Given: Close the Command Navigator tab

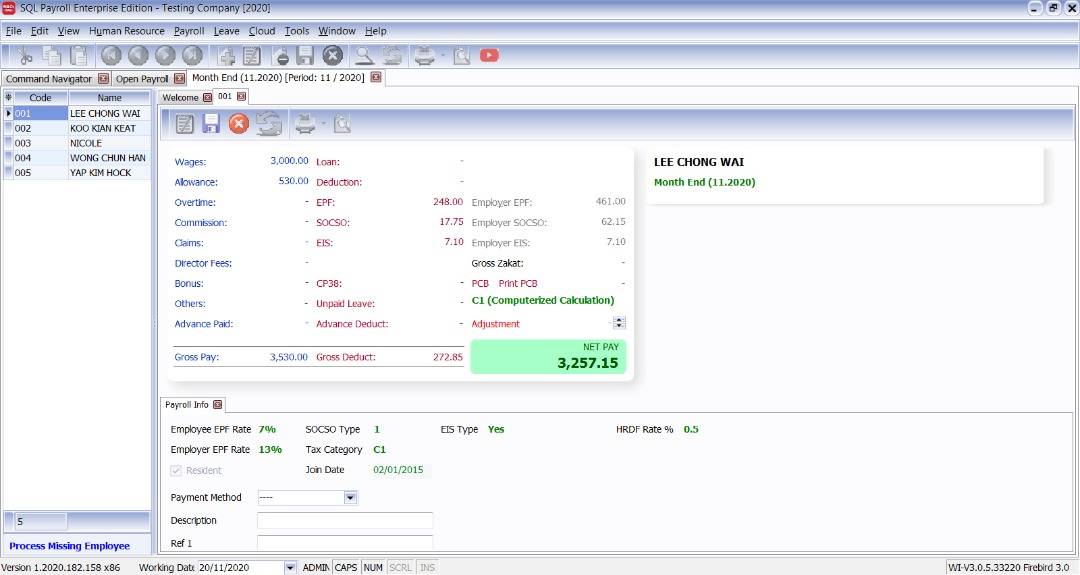Looking at the screenshot, I should click(103, 78).
